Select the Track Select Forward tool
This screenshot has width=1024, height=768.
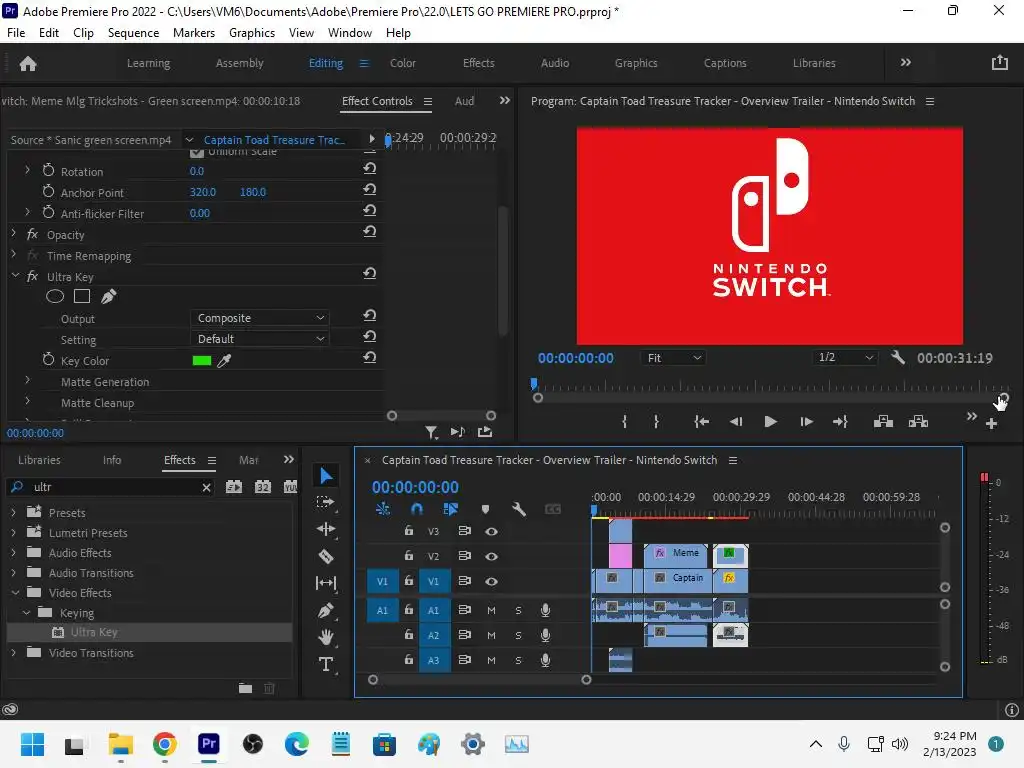pyautogui.click(x=325, y=502)
